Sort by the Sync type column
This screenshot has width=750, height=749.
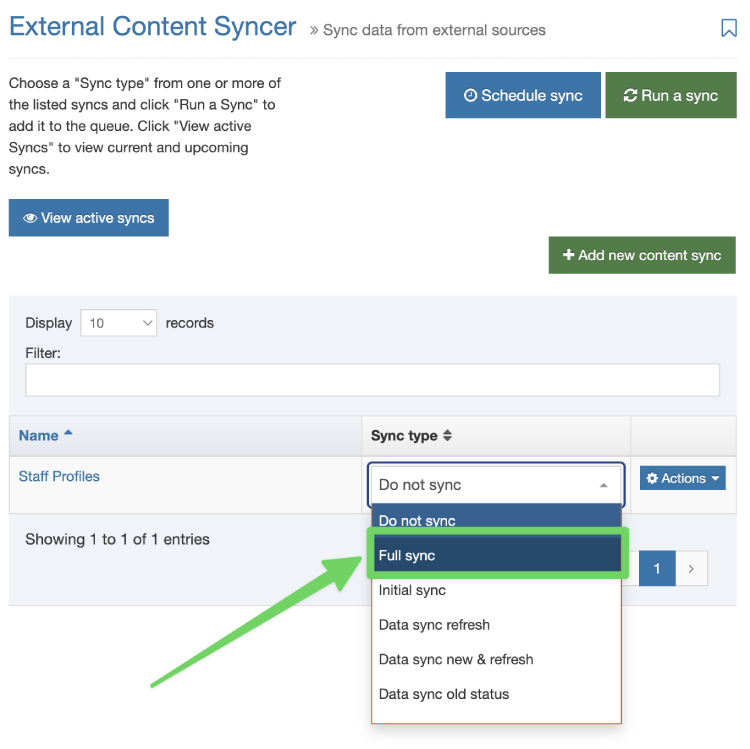pos(411,436)
